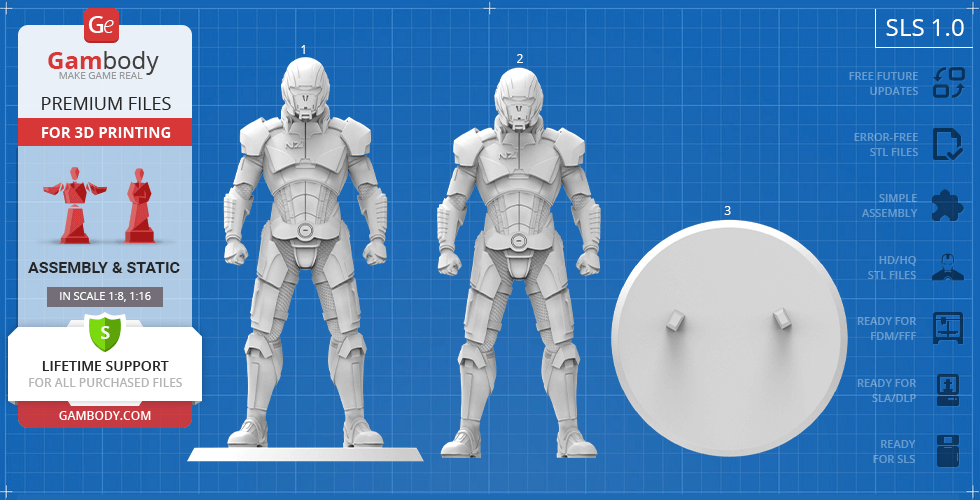Click the scale 1:8, 1:16 badge
980x500 pixels.
105,296
